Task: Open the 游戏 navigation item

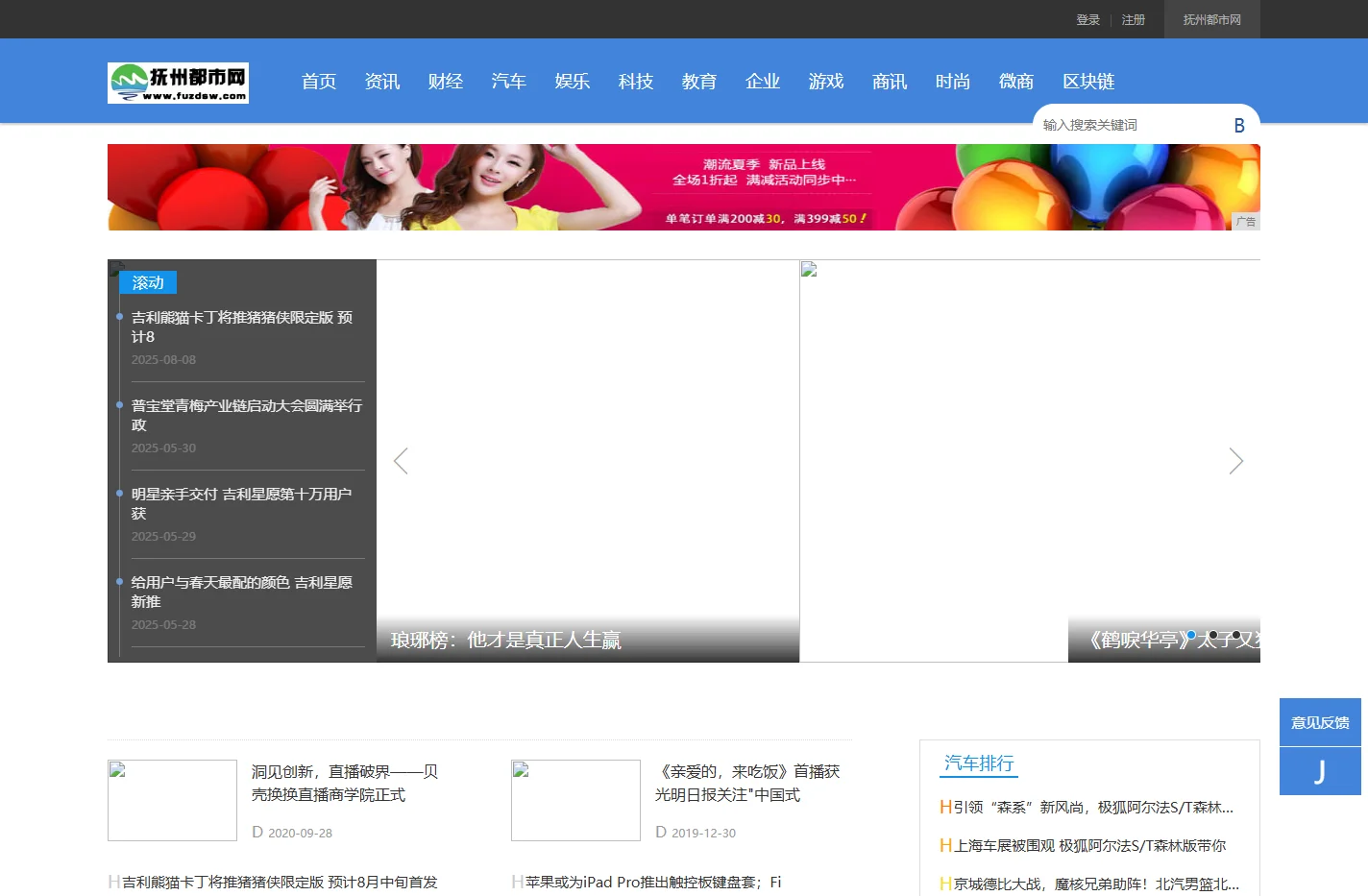Action: coord(826,82)
